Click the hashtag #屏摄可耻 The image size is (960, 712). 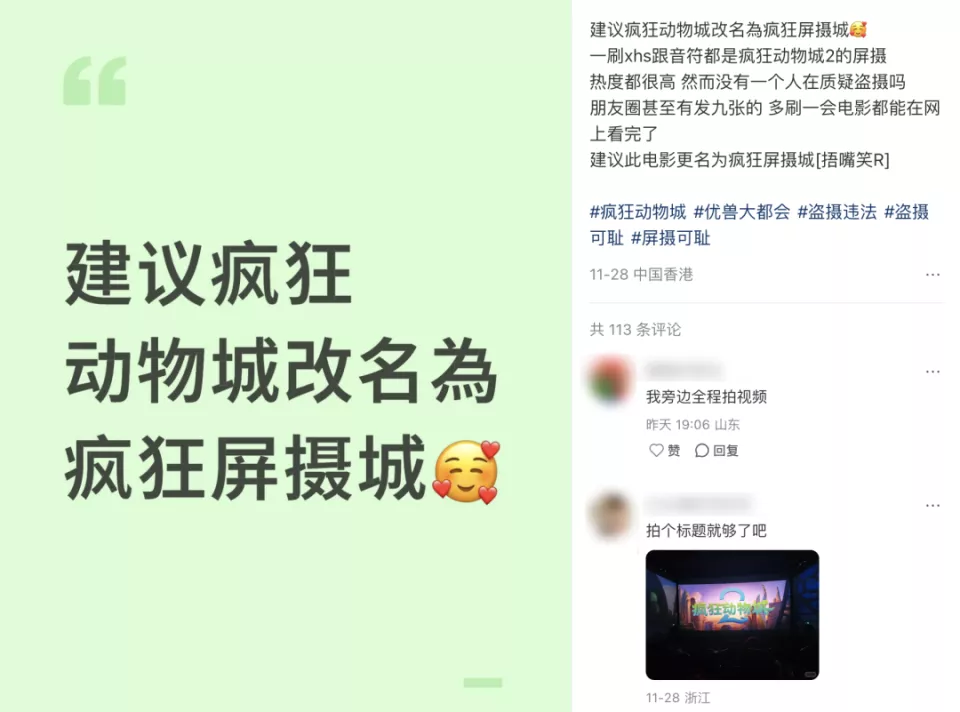coord(670,238)
